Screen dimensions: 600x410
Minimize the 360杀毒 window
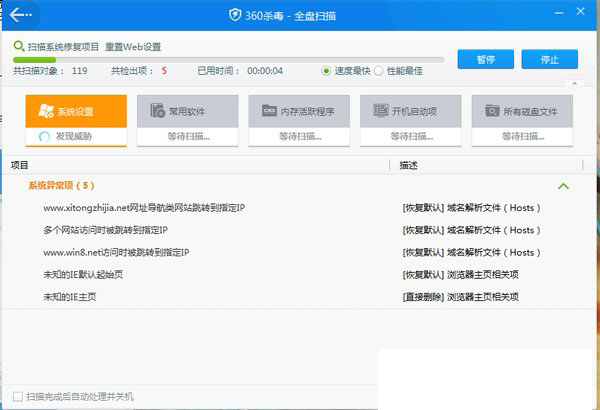pos(559,13)
